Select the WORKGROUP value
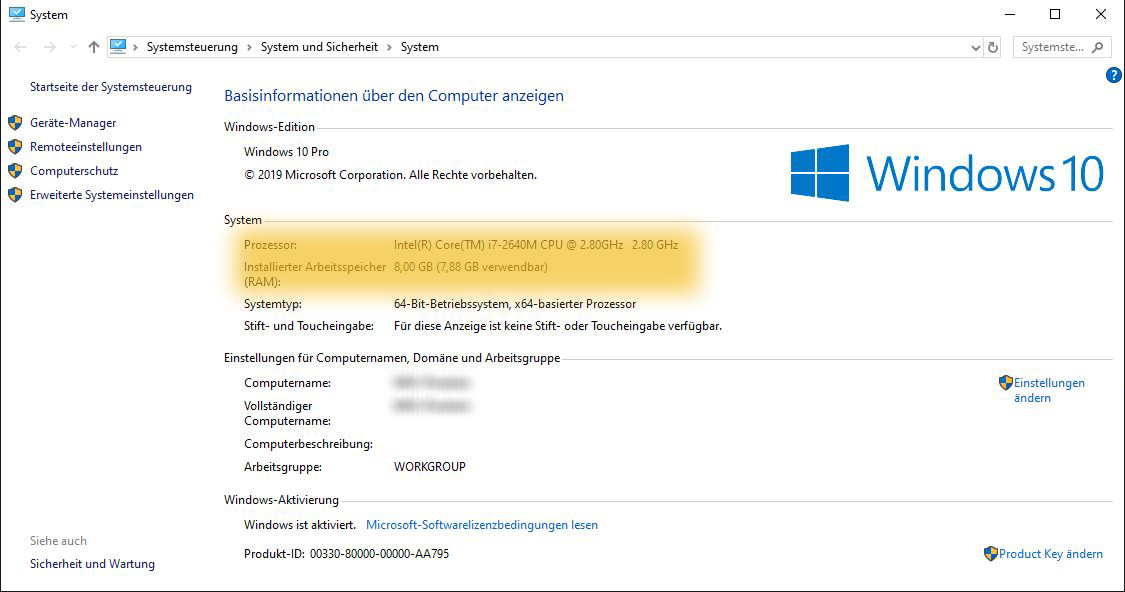The image size is (1125, 592). (x=430, y=467)
